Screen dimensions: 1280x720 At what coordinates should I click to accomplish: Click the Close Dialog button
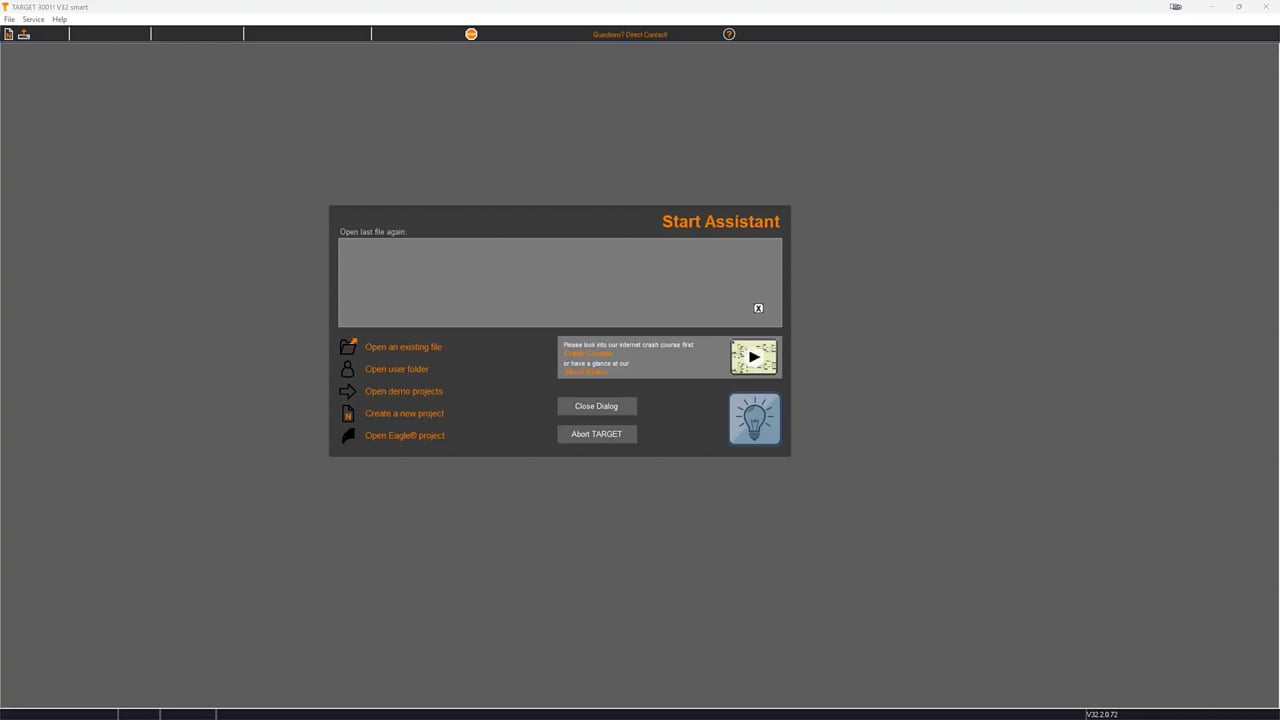(x=597, y=406)
